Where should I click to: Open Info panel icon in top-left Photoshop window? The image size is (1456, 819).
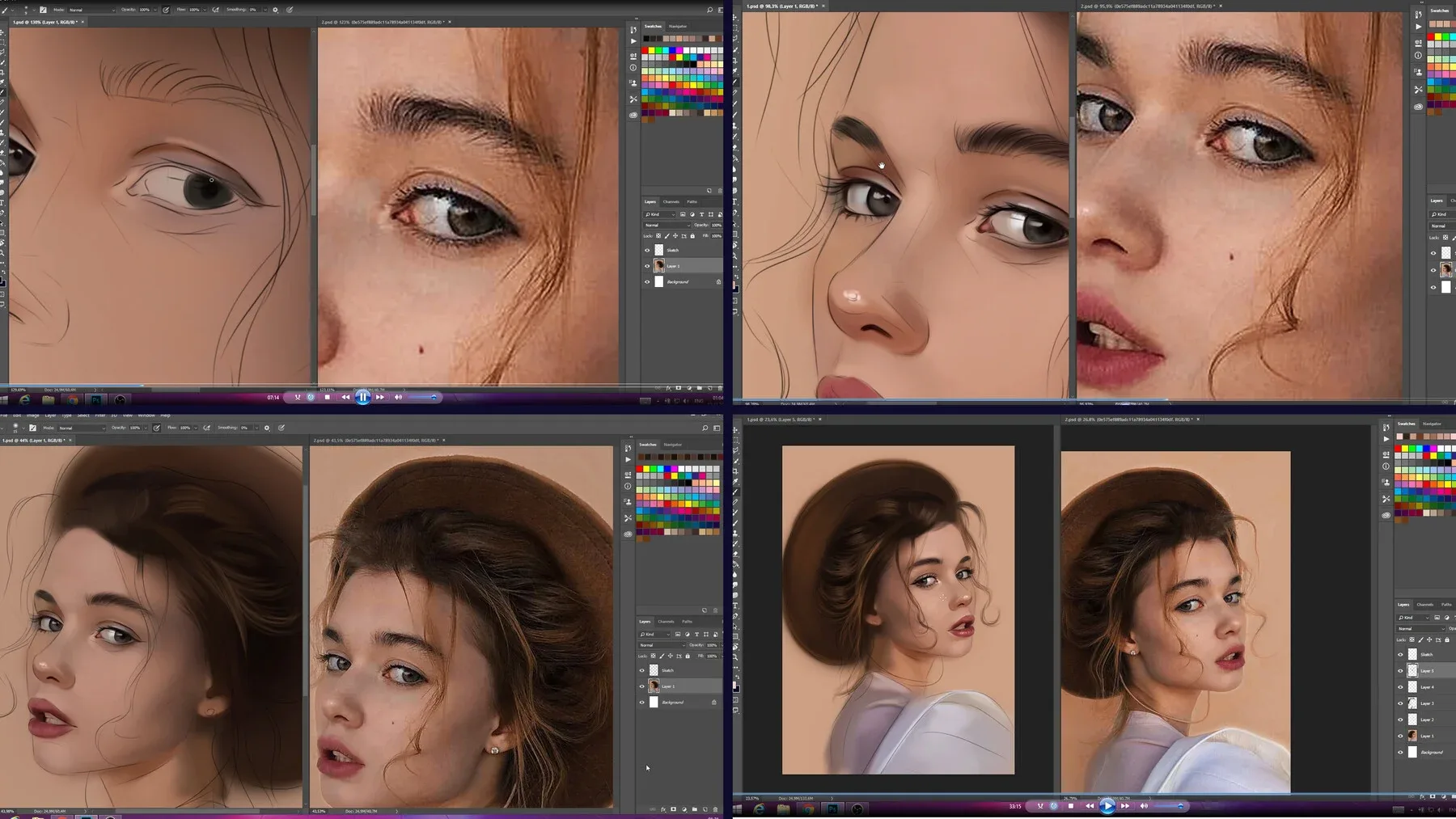pyautogui.click(x=633, y=68)
